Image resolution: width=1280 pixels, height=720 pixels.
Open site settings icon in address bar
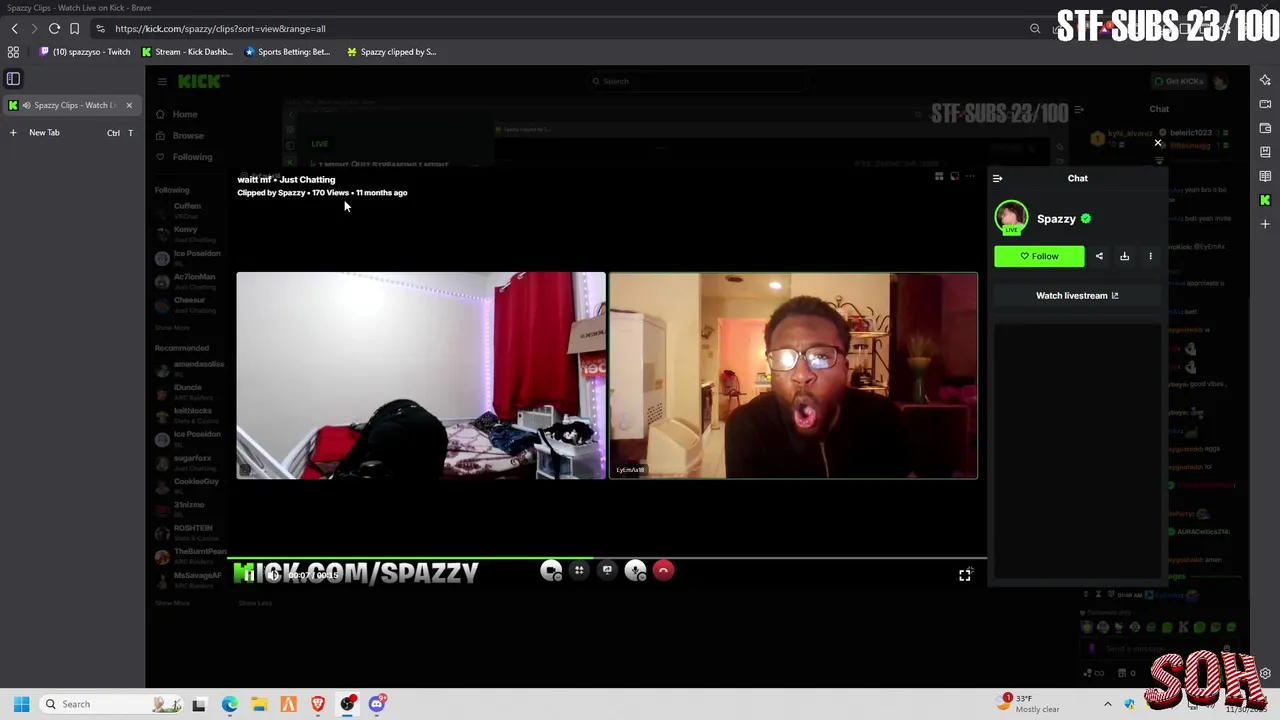click(x=100, y=29)
